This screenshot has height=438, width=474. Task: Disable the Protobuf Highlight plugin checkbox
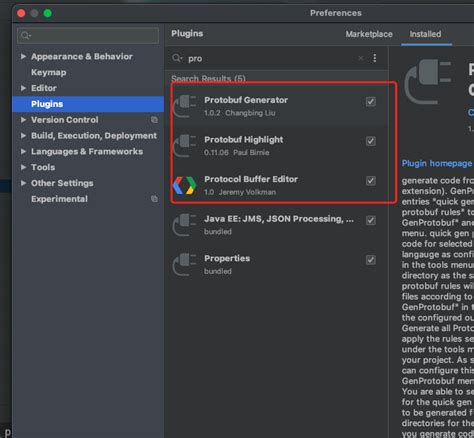[371, 141]
